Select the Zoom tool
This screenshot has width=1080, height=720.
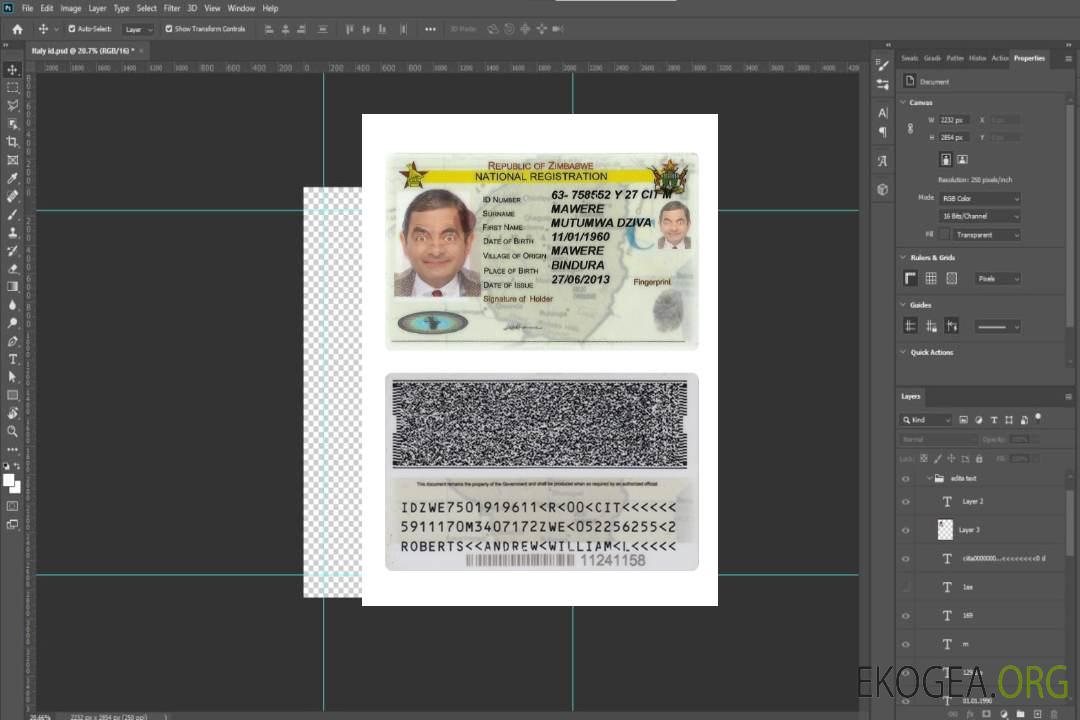pyautogui.click(x=13, y=431)
